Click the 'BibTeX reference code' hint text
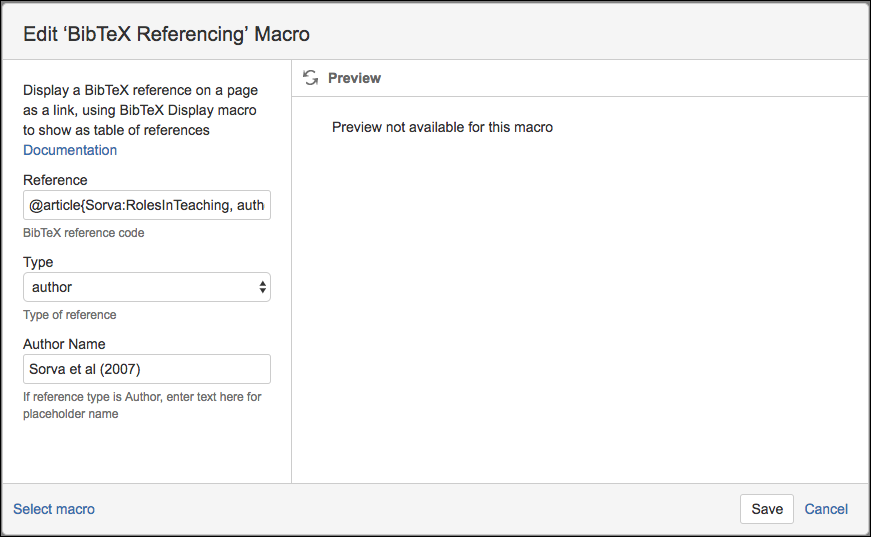This screenshot has width=871, height=537. coord(83,233)
